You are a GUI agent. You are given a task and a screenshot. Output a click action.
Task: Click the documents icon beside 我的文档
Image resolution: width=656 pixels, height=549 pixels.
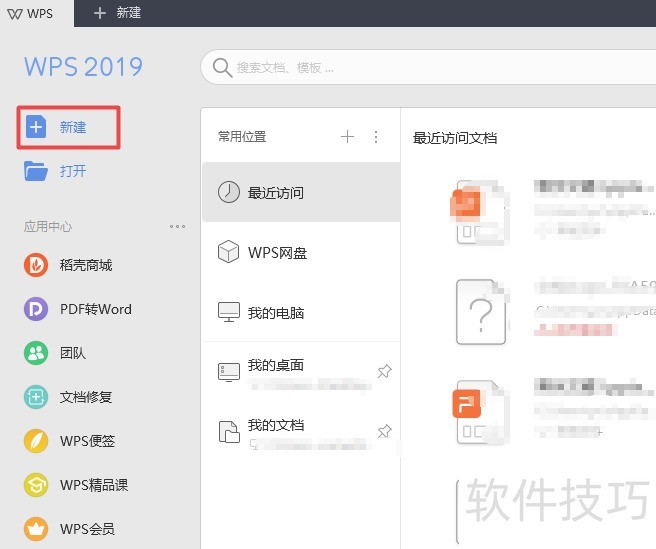coord(229,431)
